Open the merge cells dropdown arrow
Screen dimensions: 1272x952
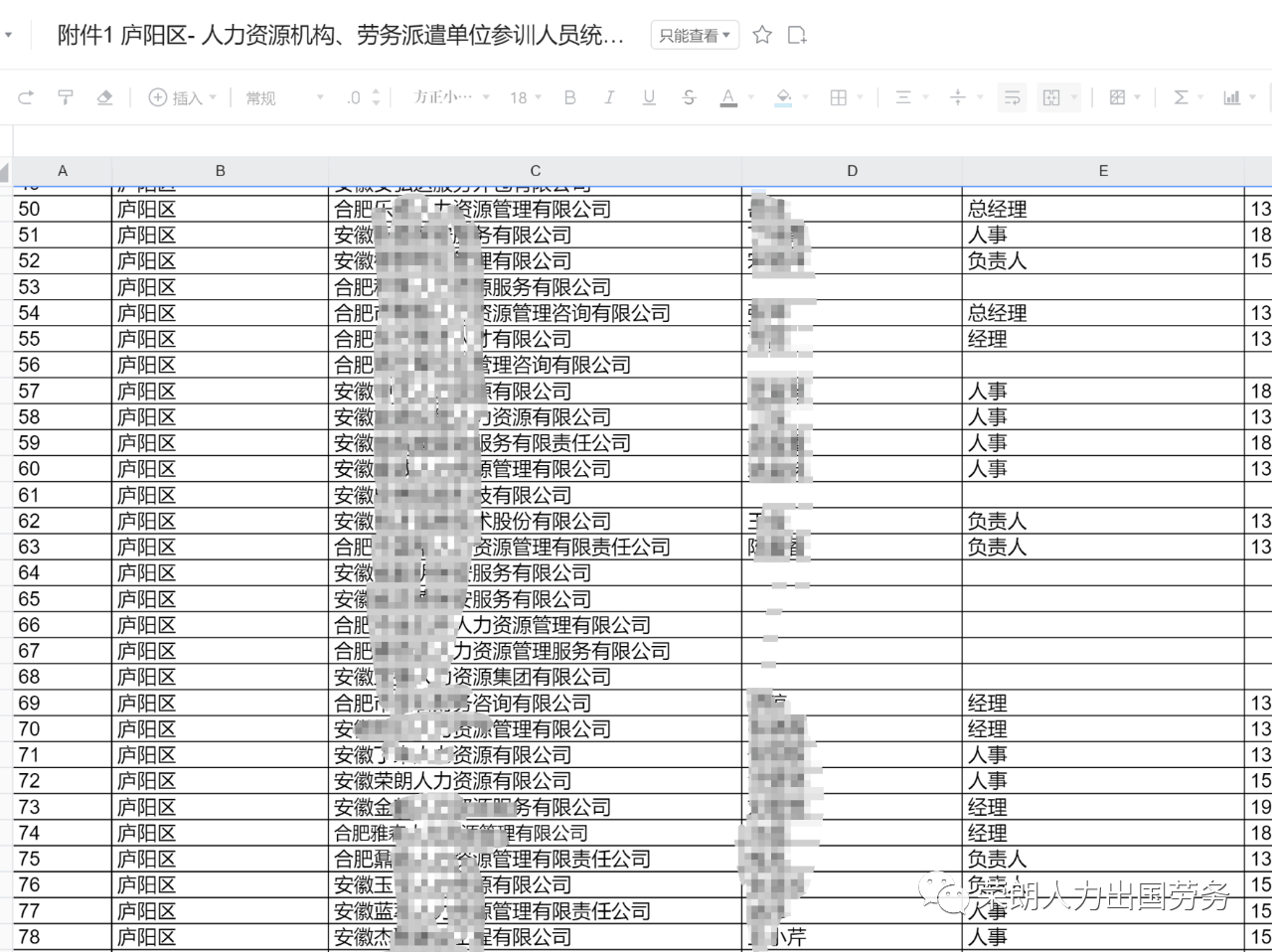[x=1074, y=97]
